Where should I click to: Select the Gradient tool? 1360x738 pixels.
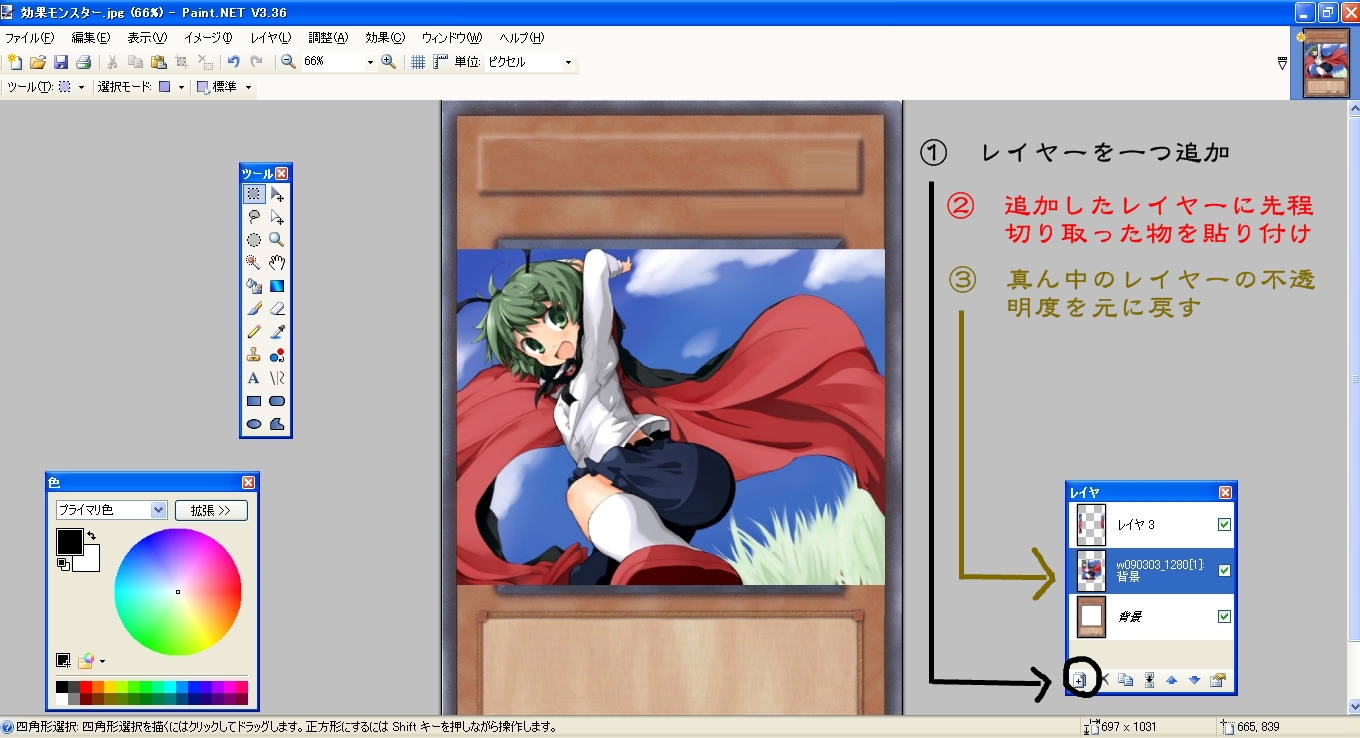277,286
